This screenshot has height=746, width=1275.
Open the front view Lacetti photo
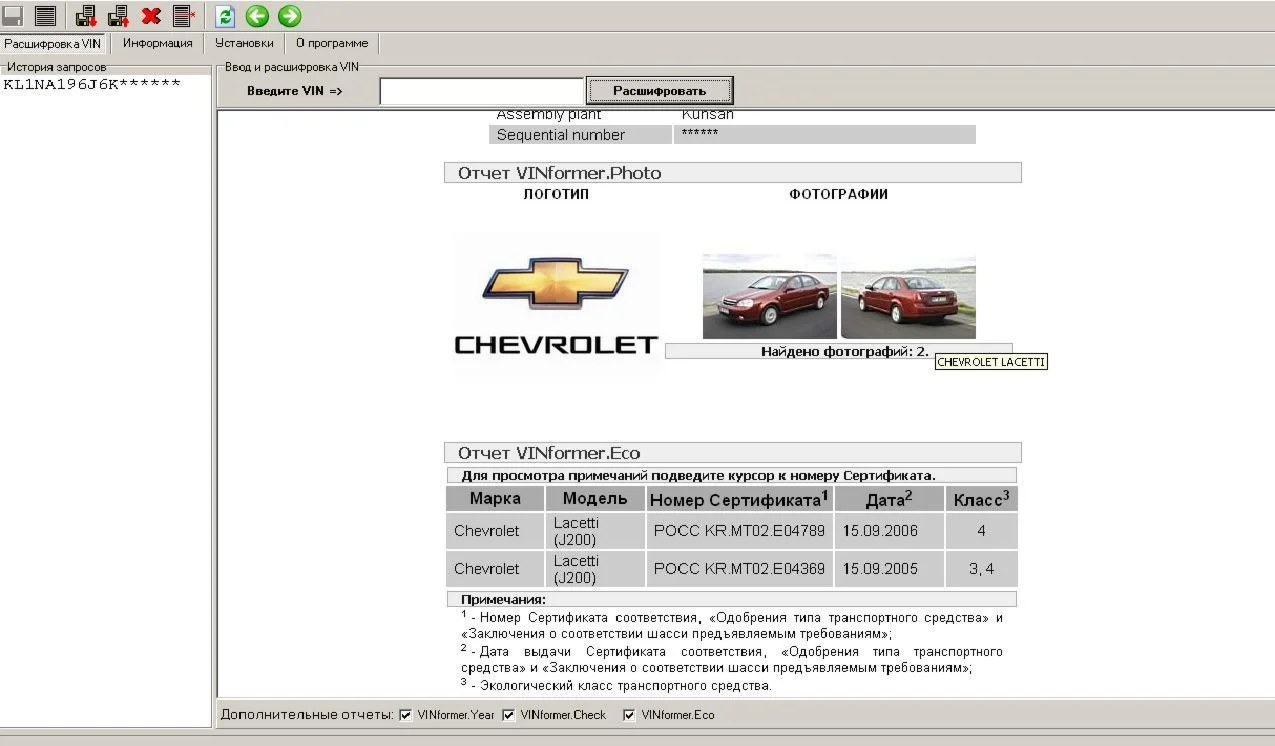(770, 296)
